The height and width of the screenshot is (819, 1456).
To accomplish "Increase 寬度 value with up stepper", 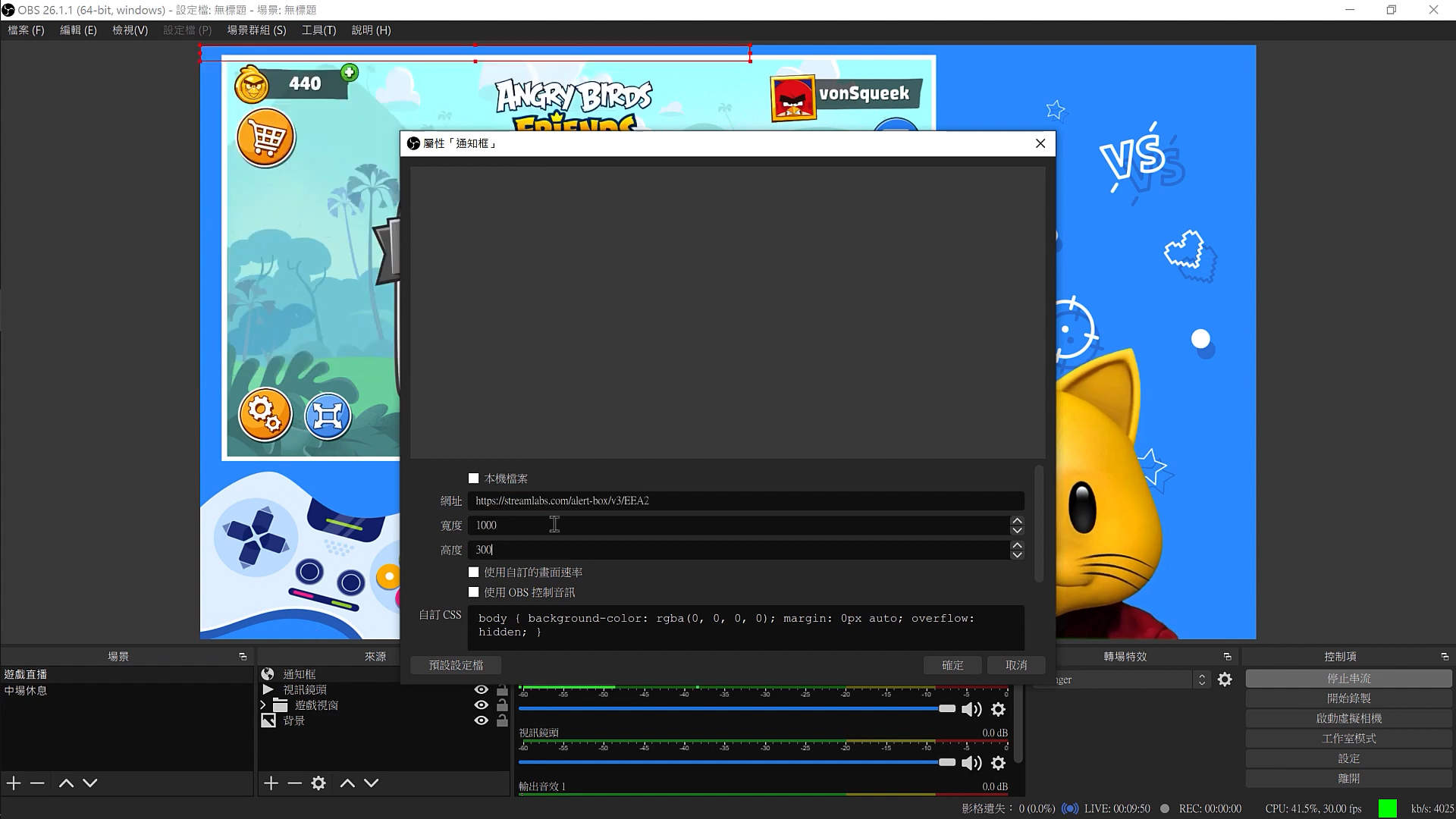I will tap(1017, 521).
